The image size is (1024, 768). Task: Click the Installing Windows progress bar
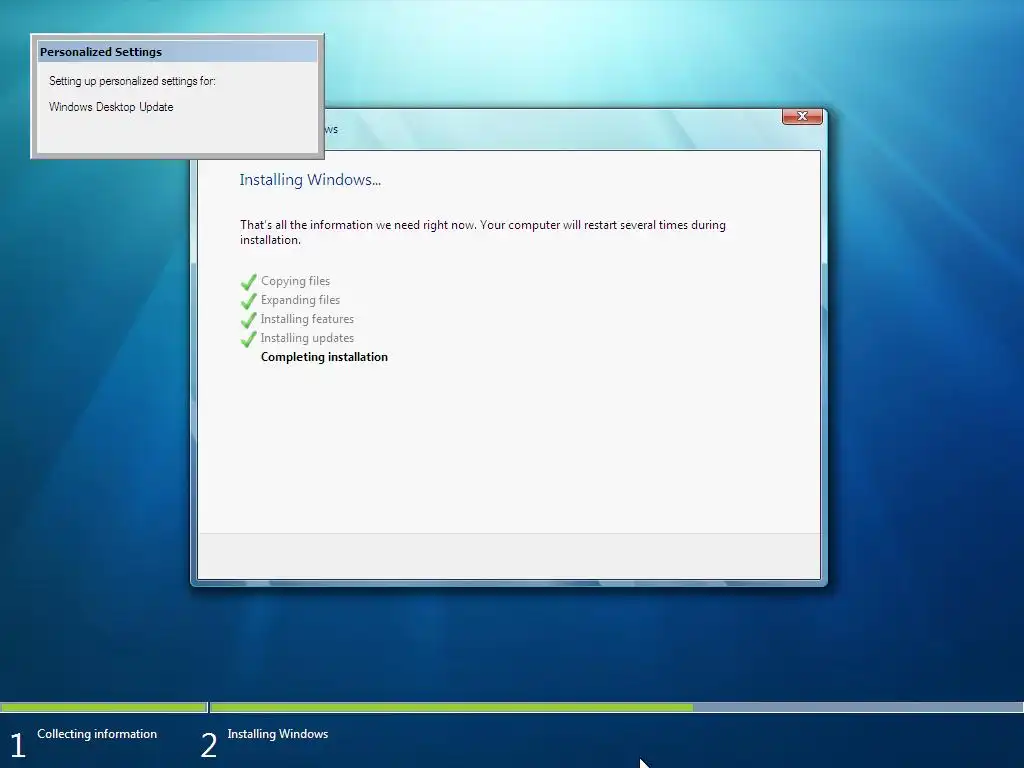tap(616, 707)
